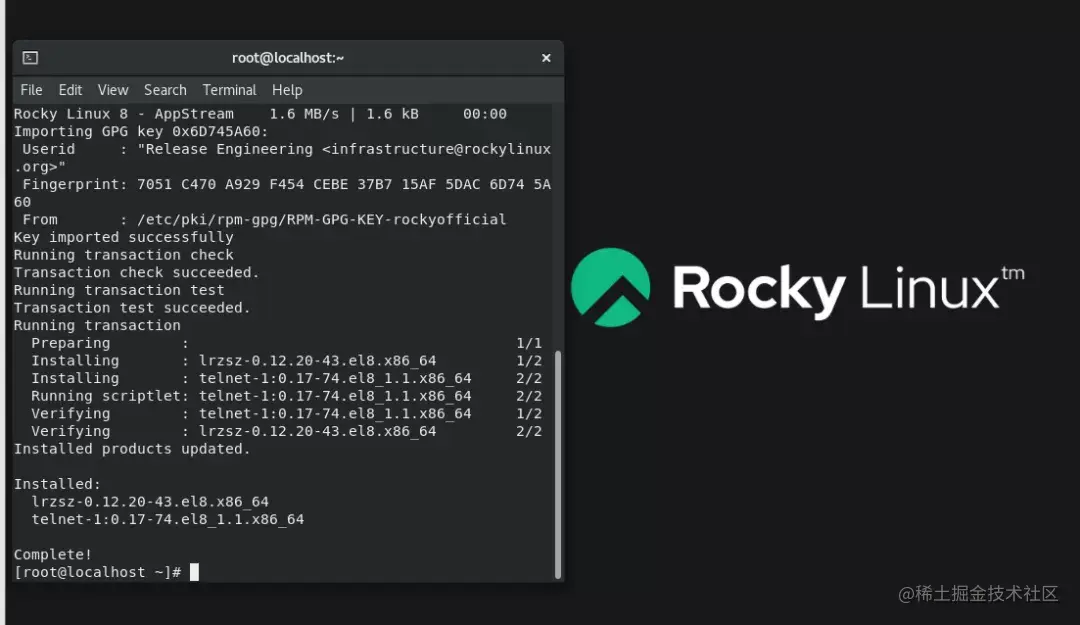
Task: Click the Complete! line in the terminal output
Action: tap(52, 555)
